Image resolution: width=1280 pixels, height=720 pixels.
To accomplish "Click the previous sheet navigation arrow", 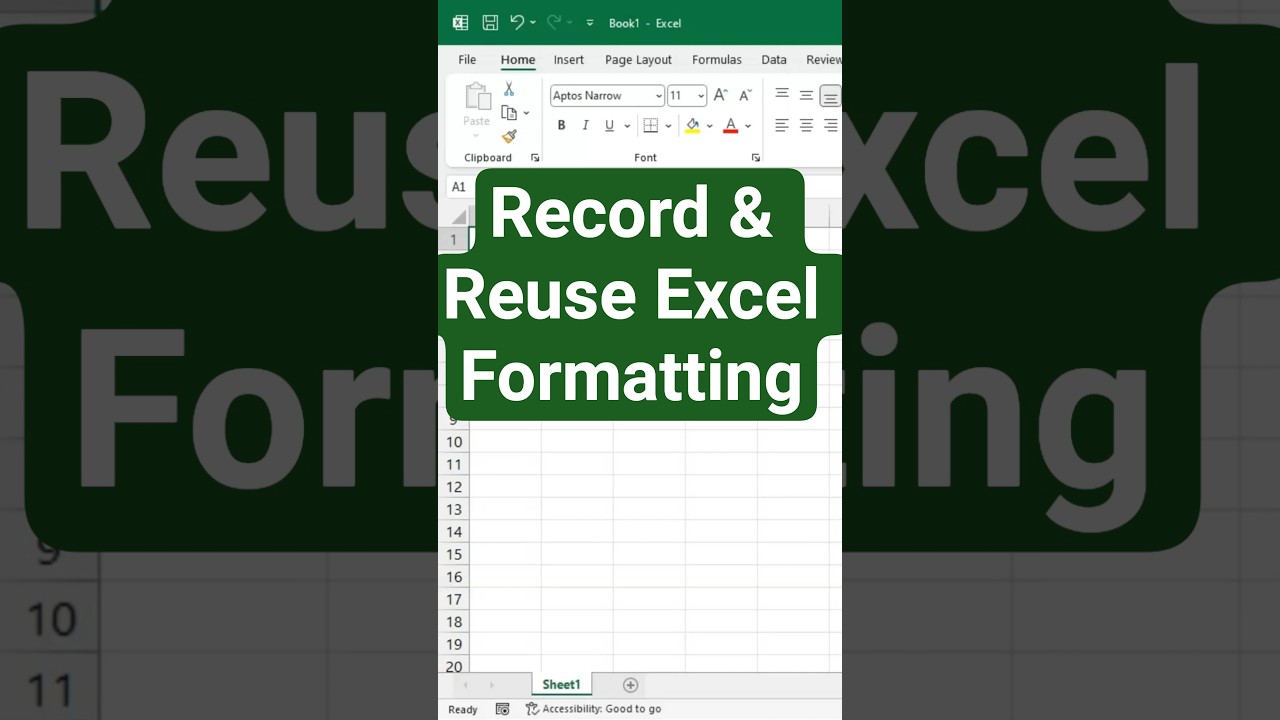I will [465, 685].
